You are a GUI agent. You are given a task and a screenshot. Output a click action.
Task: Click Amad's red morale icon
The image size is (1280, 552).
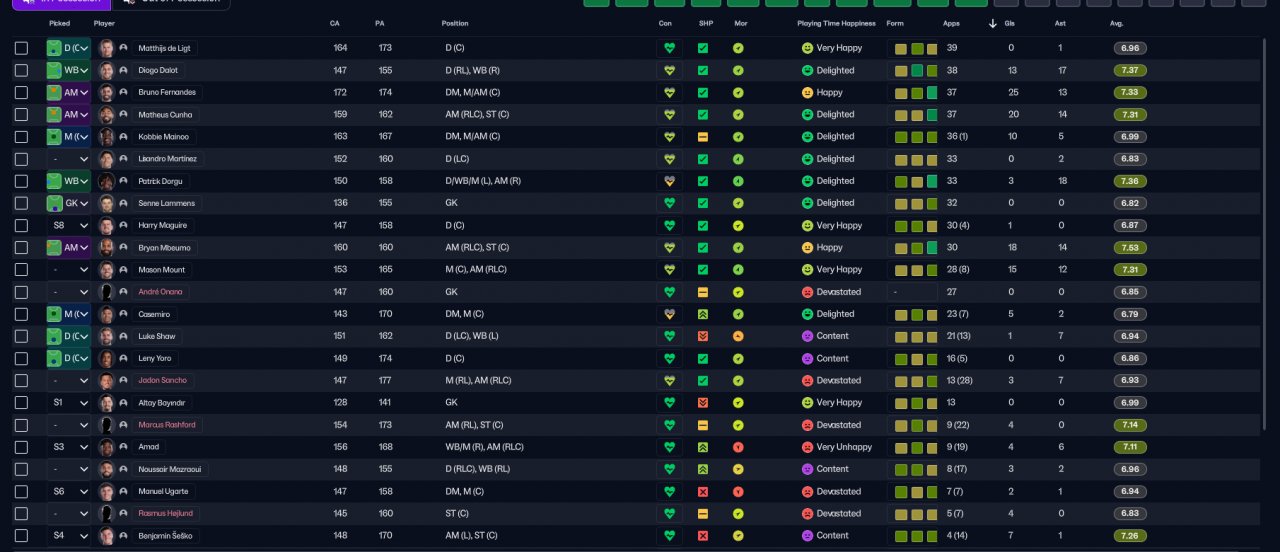click(x=738, y=447)
